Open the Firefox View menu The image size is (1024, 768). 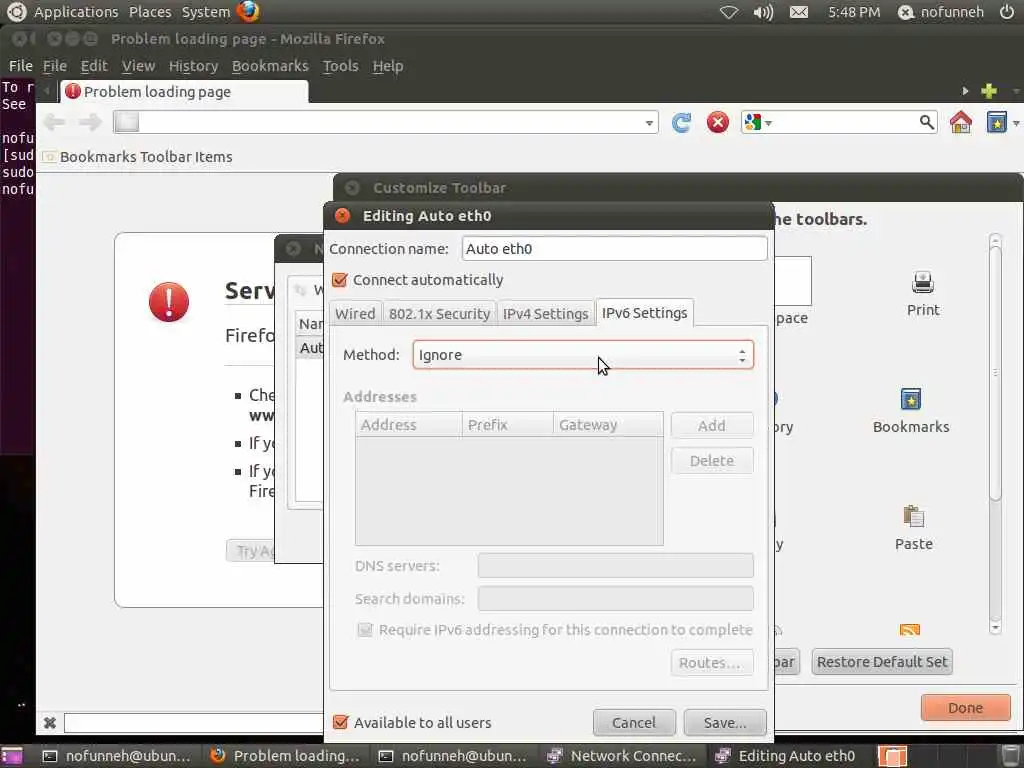click(x=138, y=66)
